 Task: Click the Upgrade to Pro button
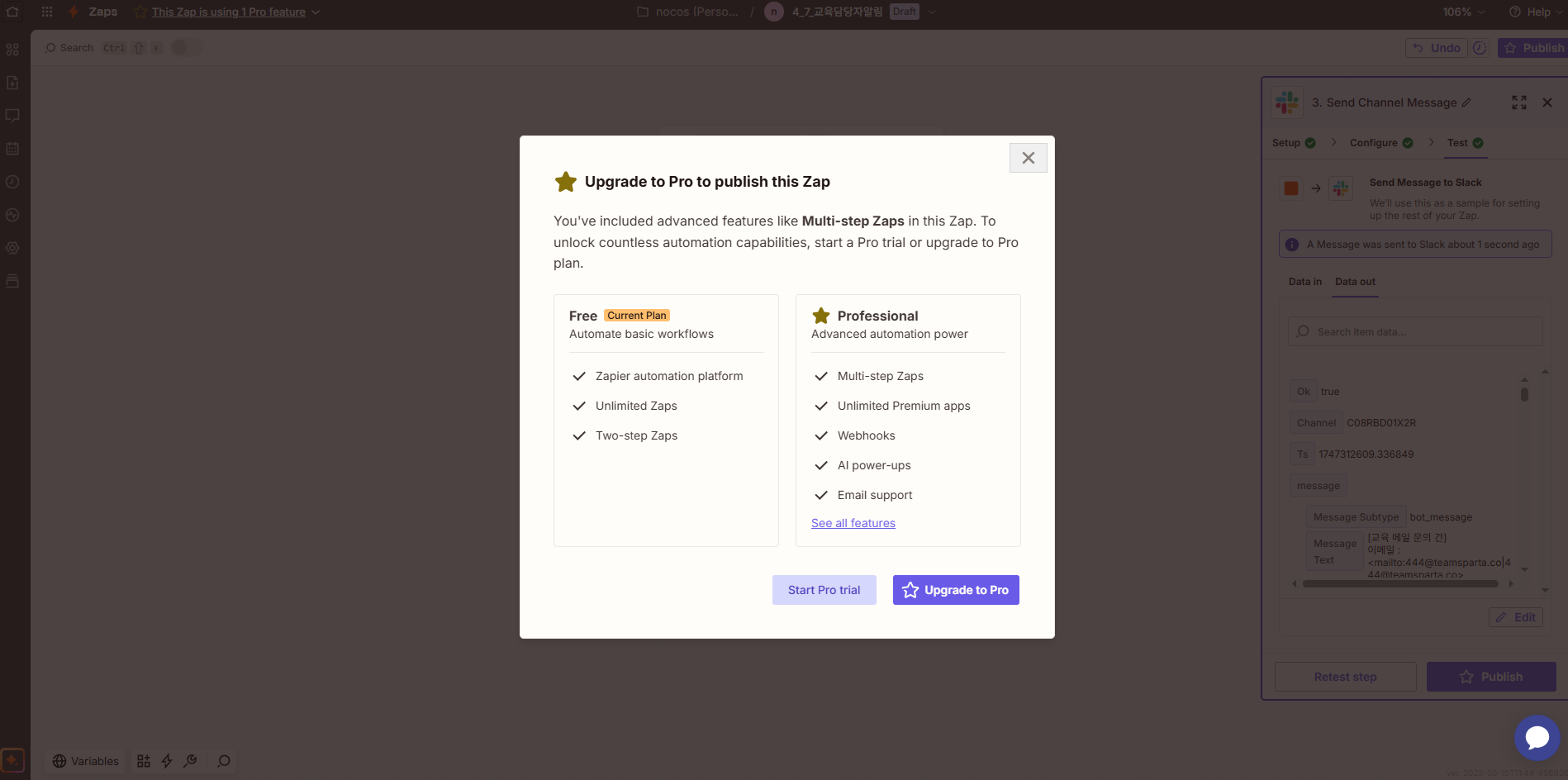point(956,590)
